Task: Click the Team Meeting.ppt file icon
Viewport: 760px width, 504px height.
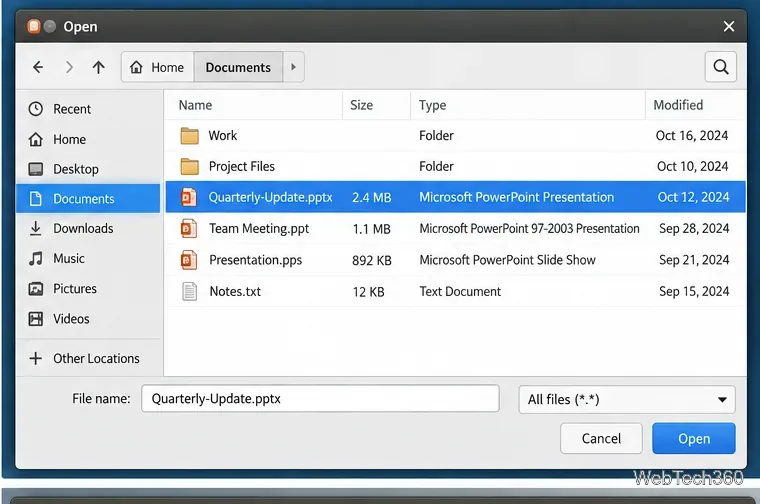Action: click(x=189, y=229)
